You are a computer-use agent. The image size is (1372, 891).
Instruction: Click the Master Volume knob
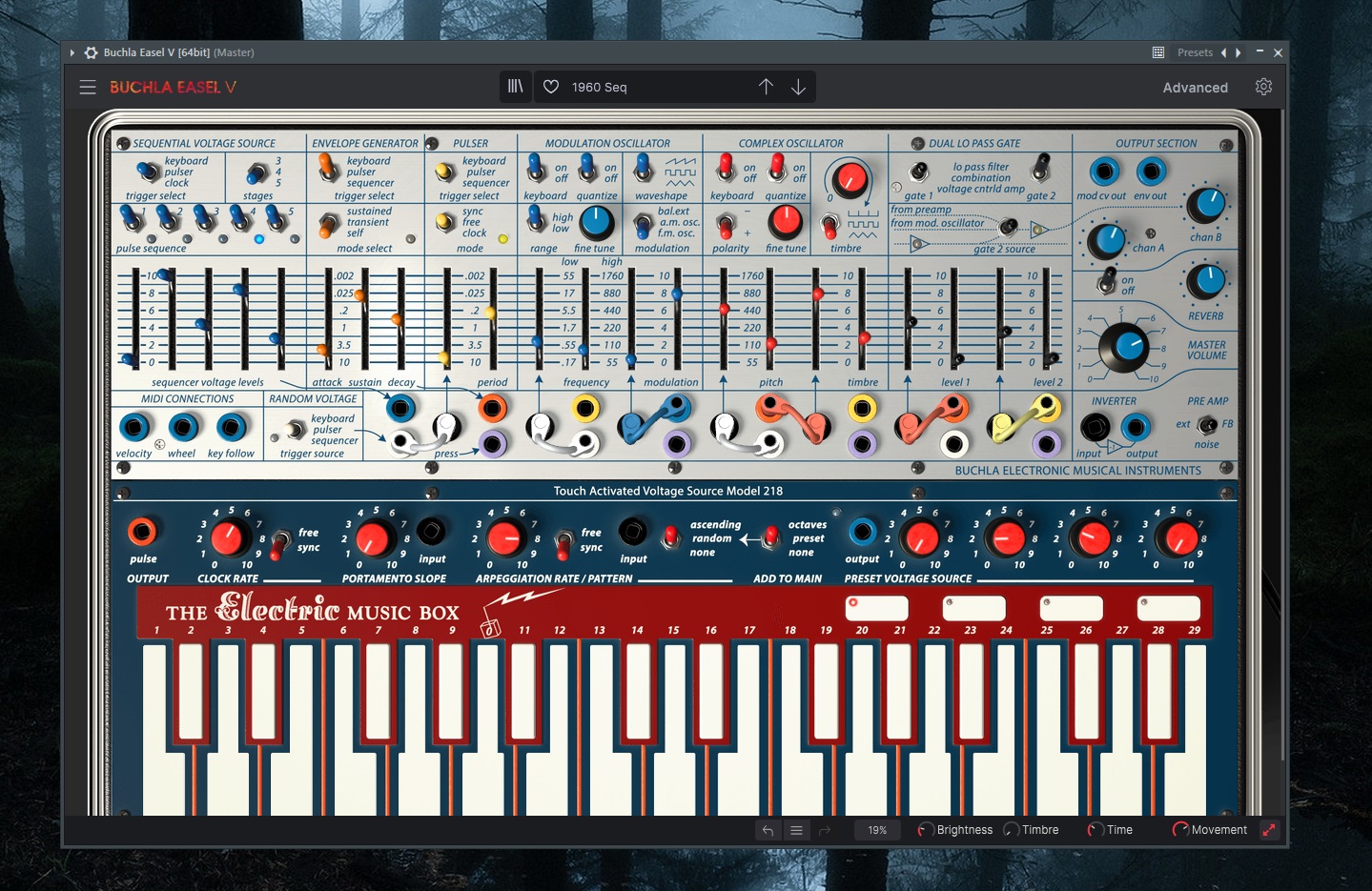[1124, 348]
